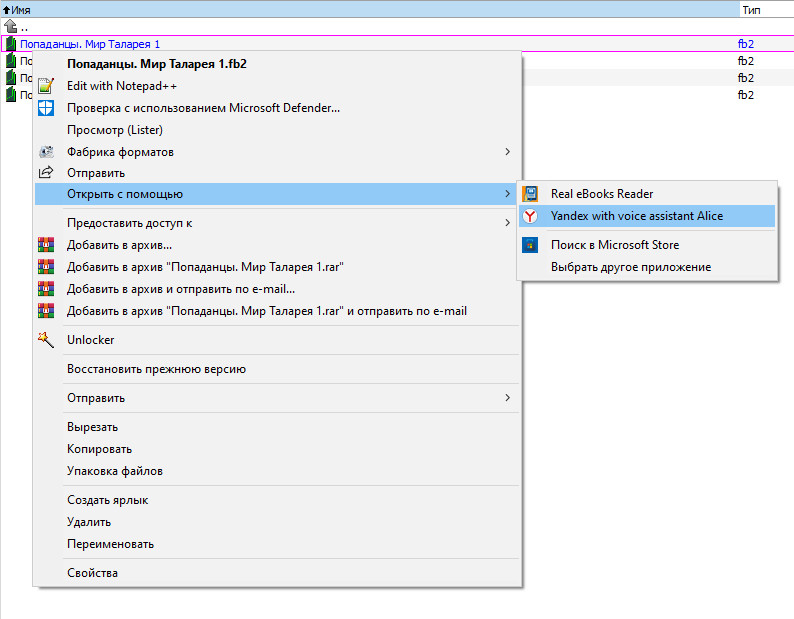Expand the Фабрика форматов submenu arrow
This screenshot has width=794, height=619.
[507, 151]
